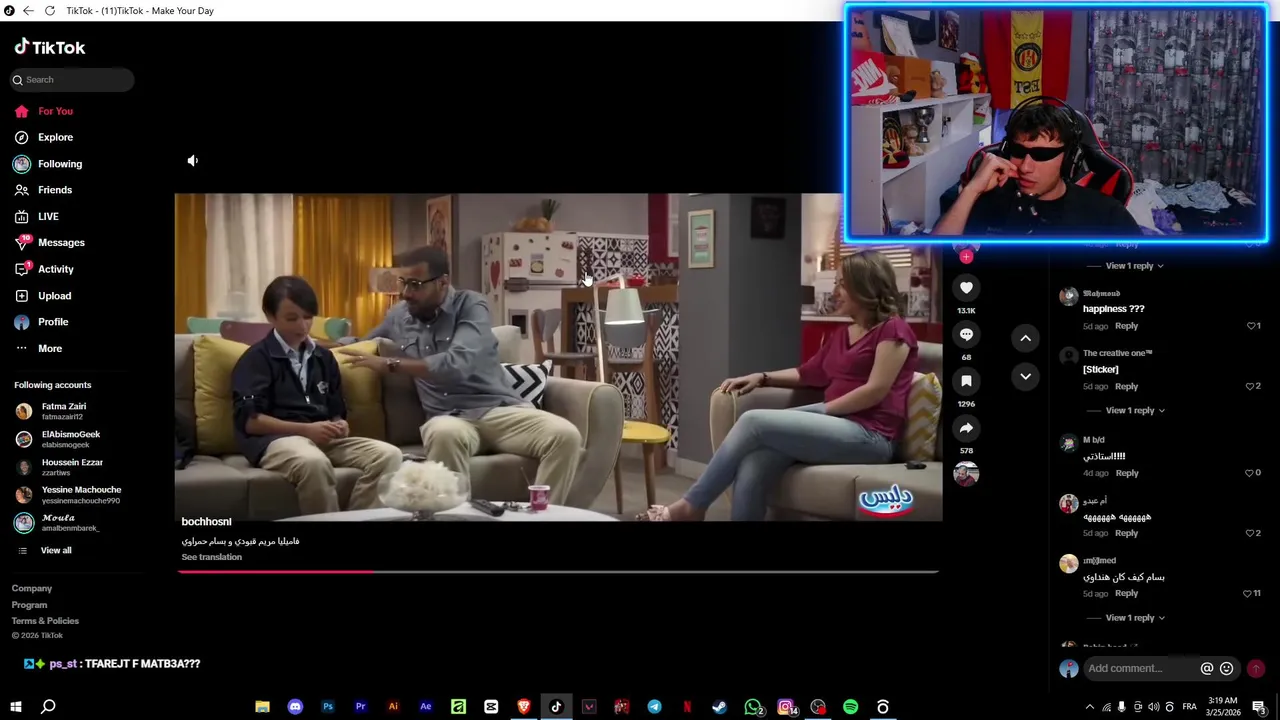Show hidden system tray icons chevron

(1090, 707)
